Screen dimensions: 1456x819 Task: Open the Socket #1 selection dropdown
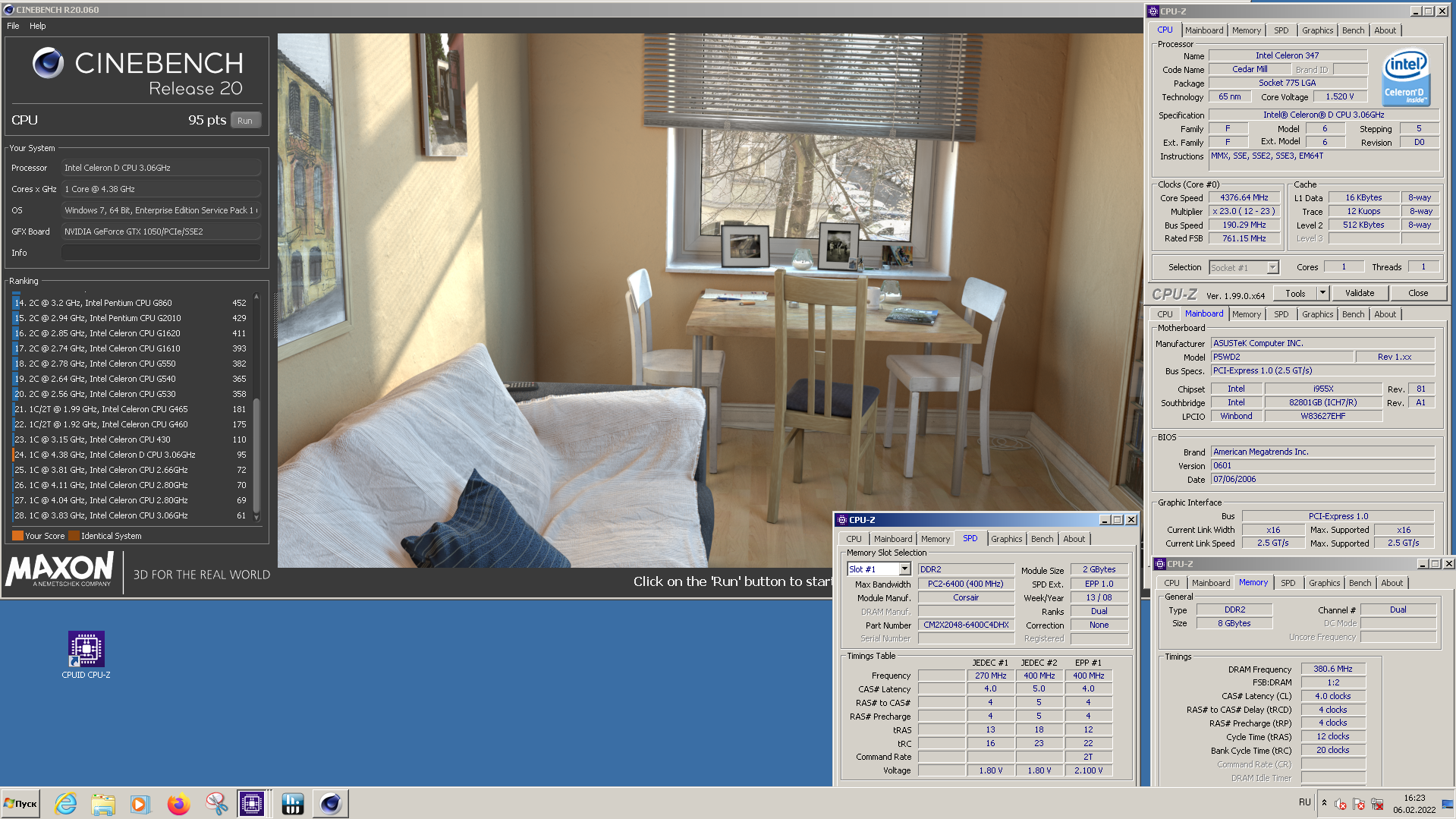coord(1272,267)
